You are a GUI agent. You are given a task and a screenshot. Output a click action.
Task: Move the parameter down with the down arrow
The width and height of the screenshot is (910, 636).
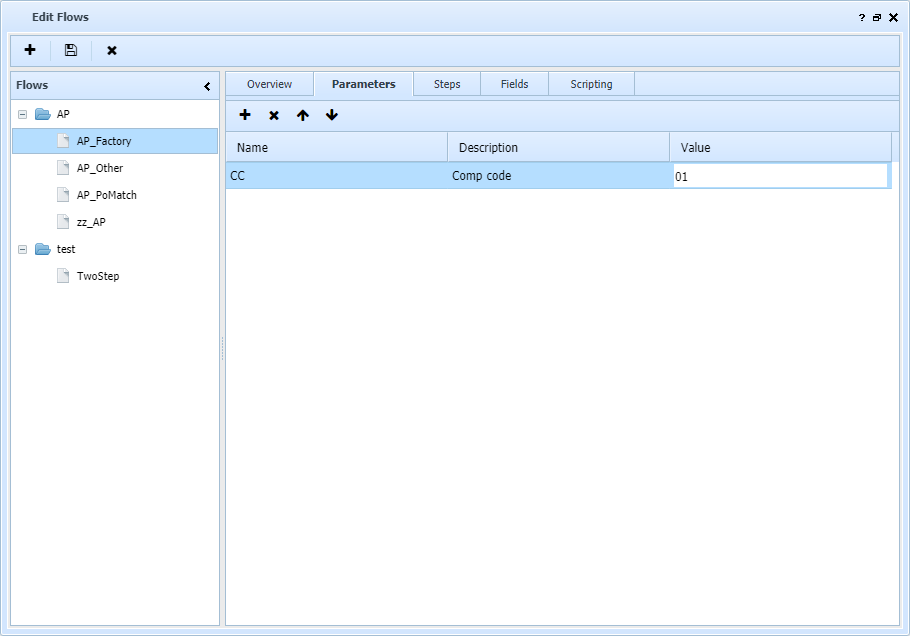point(332,115)
